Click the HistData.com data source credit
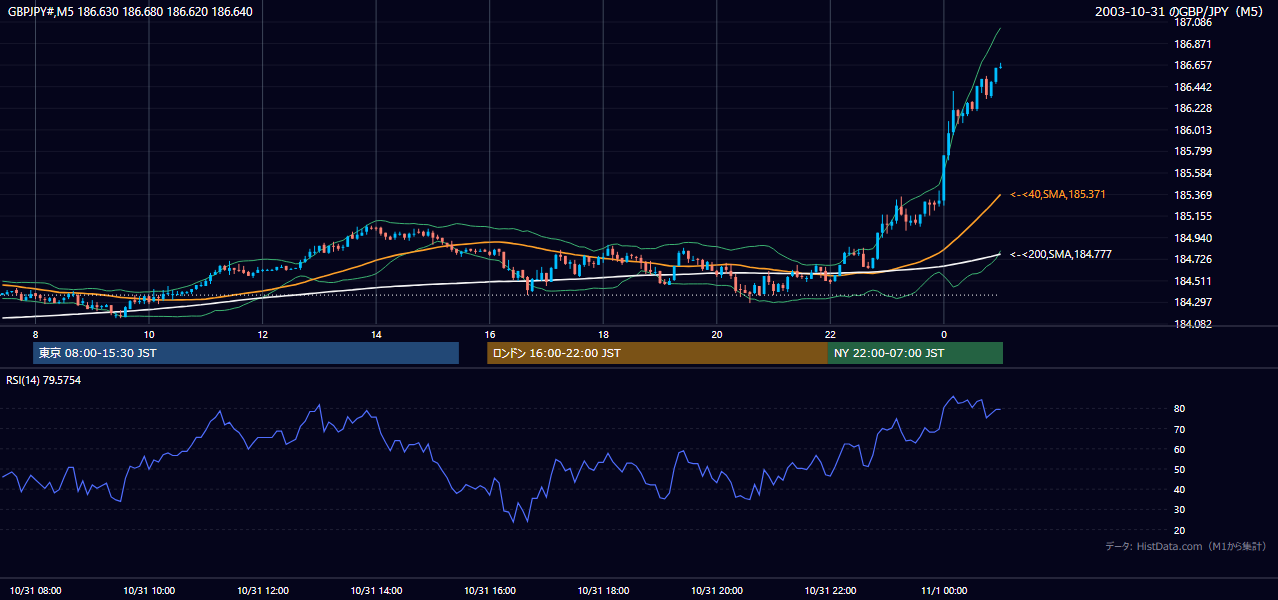 point(1186,546)
